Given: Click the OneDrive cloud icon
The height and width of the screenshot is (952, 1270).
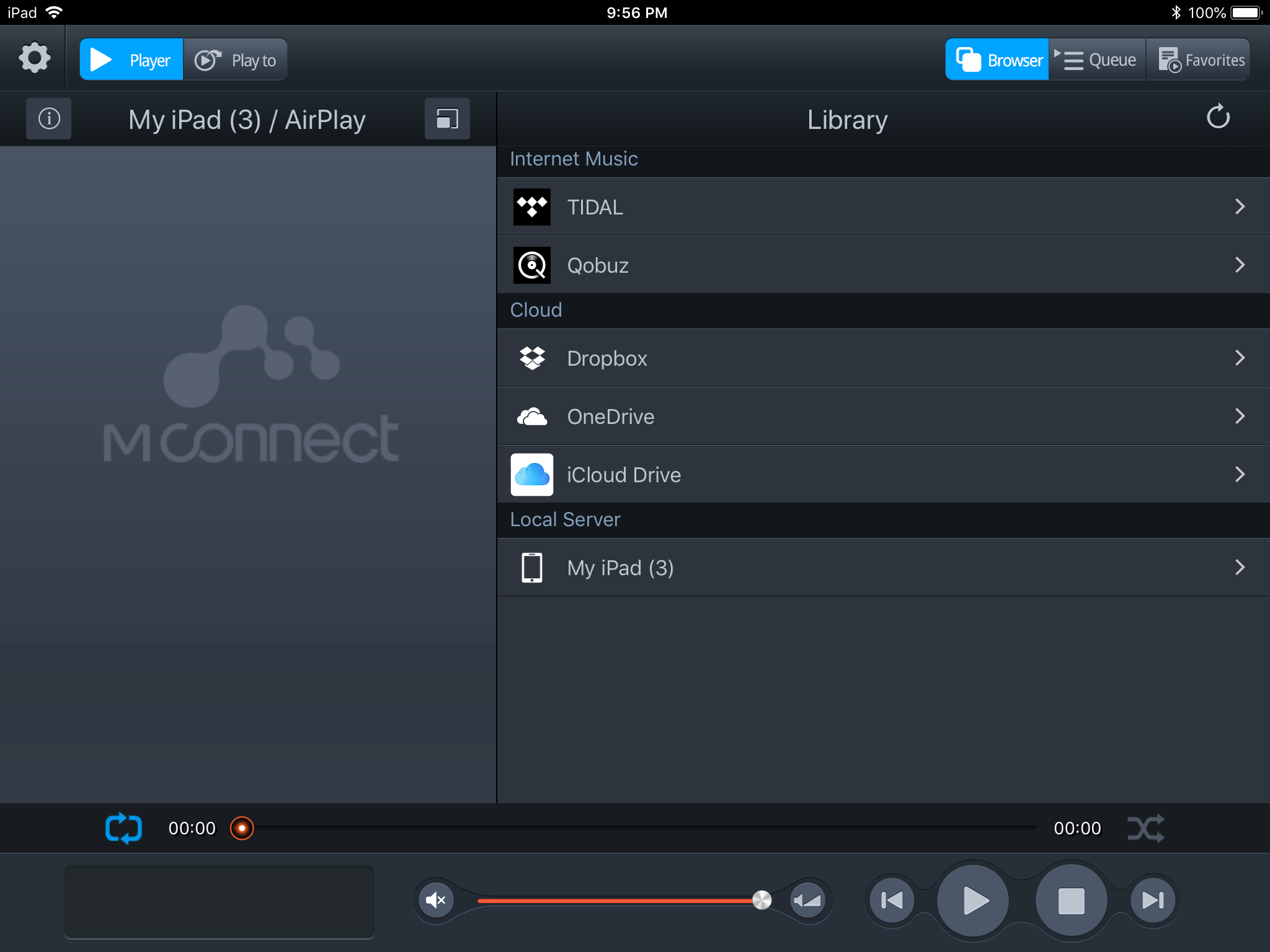Looking at the screenshot, I should coord(531,416).
